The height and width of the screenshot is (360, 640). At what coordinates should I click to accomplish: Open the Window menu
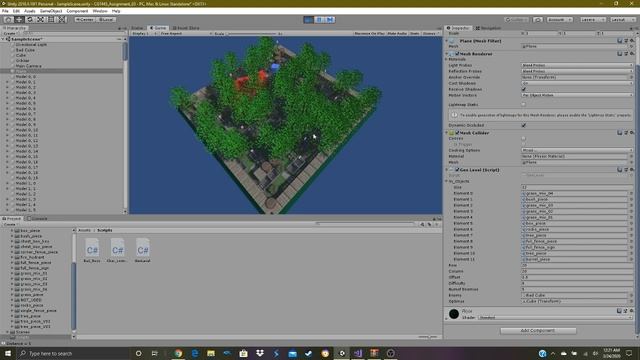tap(100, 11)
